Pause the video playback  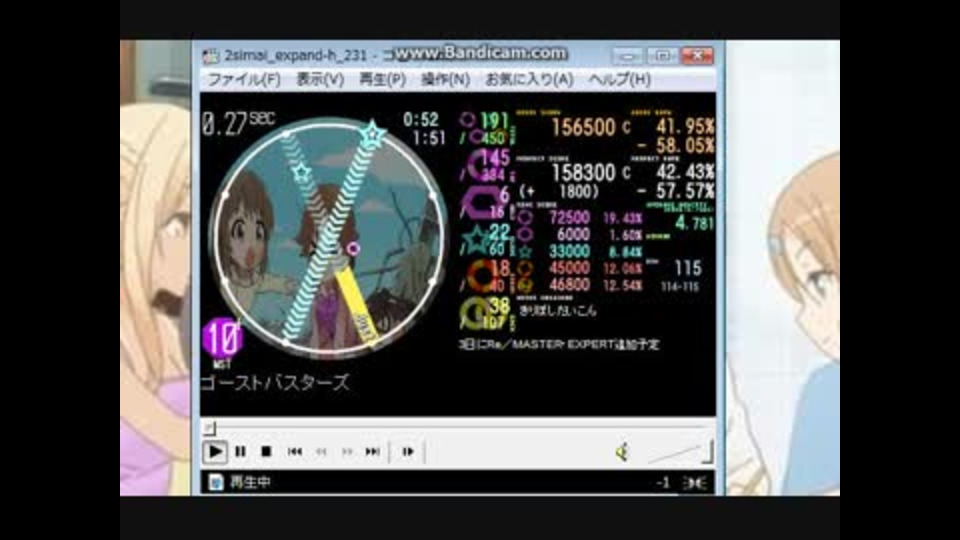pos(241,452)
